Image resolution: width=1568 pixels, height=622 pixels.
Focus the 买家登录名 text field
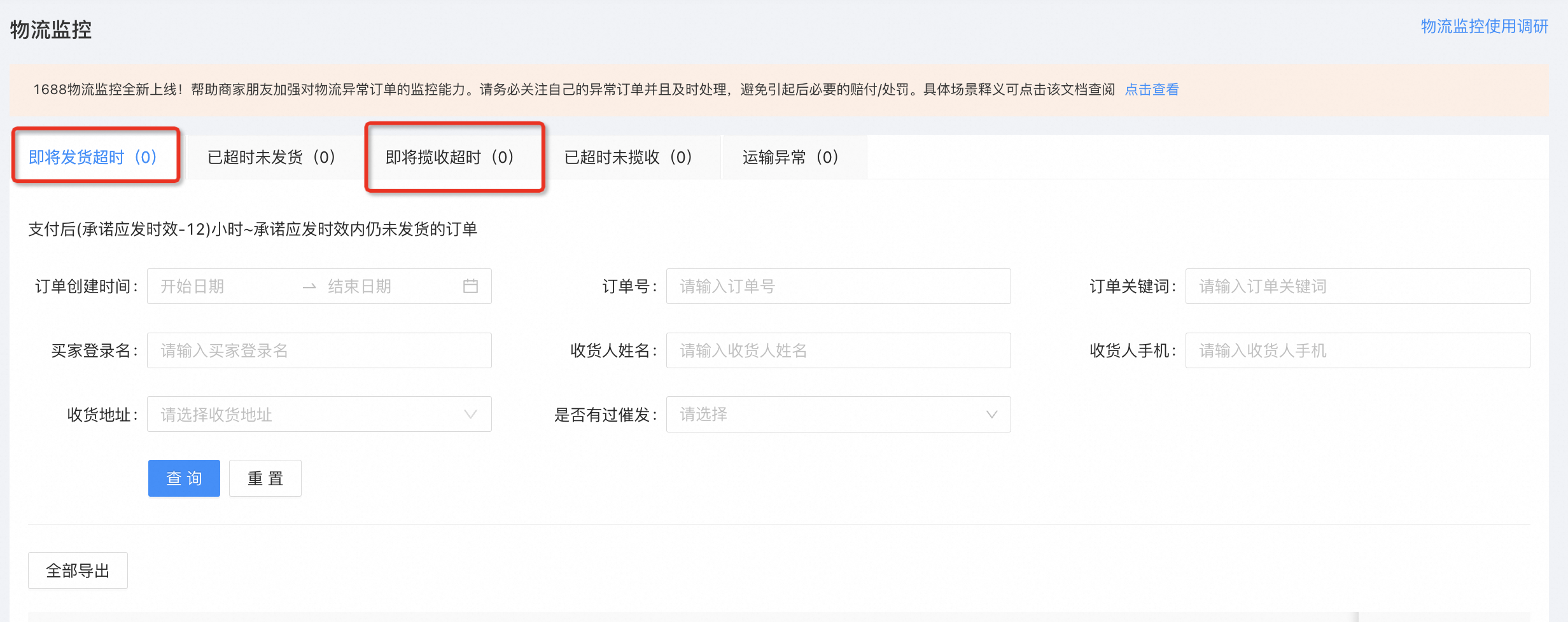tap(319, 350)
